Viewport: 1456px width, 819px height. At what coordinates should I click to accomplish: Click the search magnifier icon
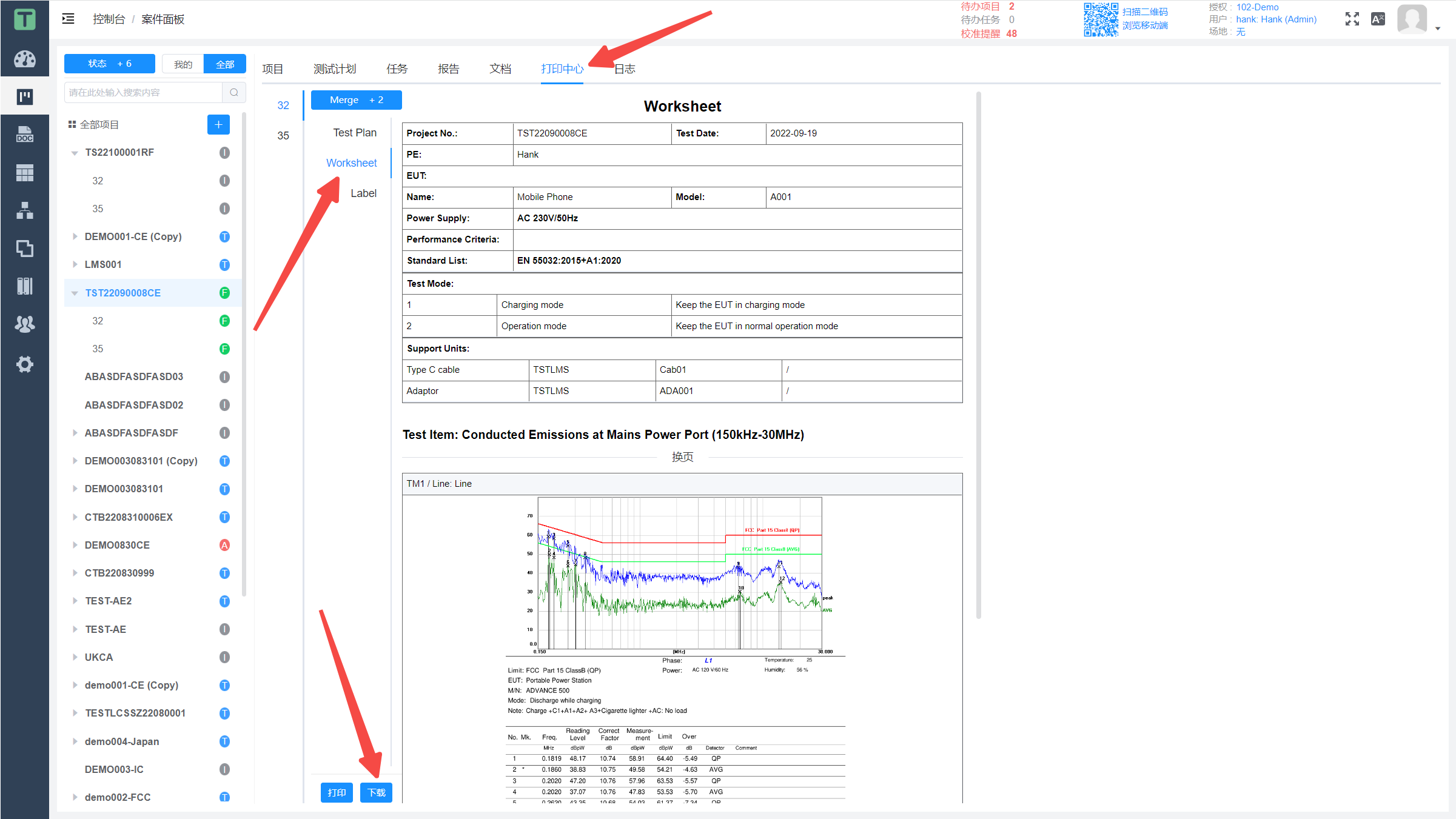coord(234,93)
